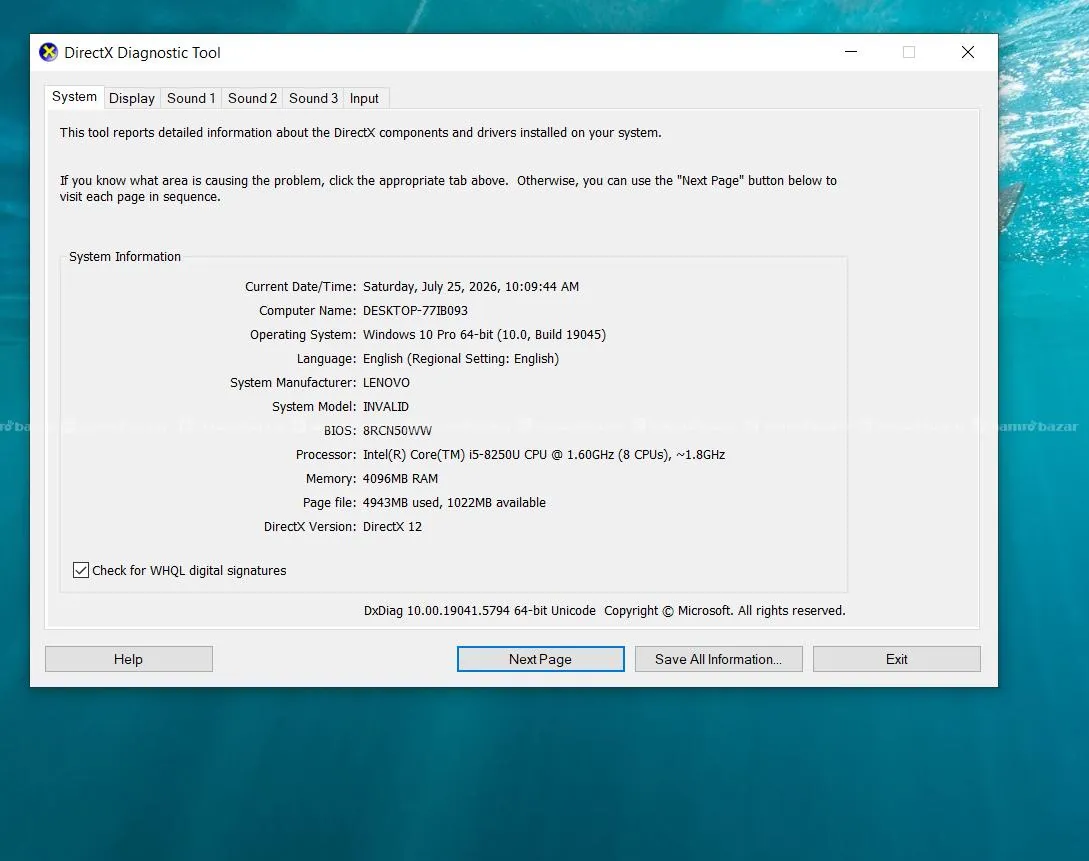Click the DirectX 12 version value
This screenshot has height=861, width=1089.
(392, 526)
